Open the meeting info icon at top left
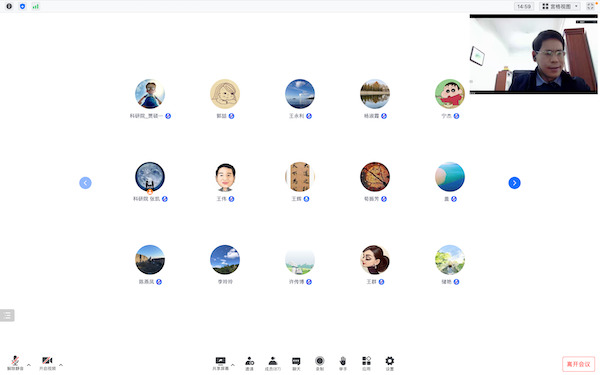Screen dimensions: 600x375 click(x=9, y=6)
